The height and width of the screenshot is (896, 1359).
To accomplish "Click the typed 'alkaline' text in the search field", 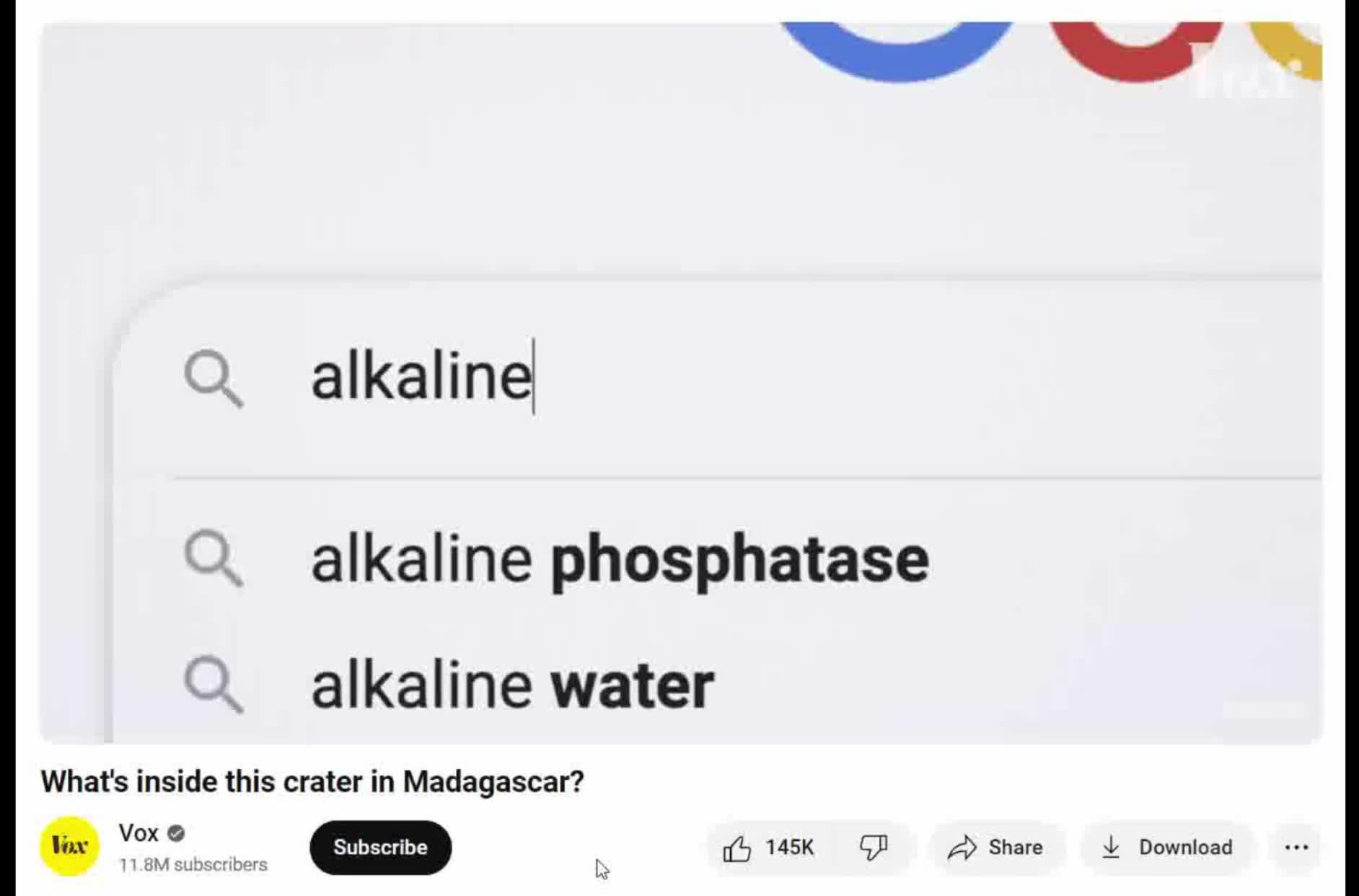I will click(421, 378).
